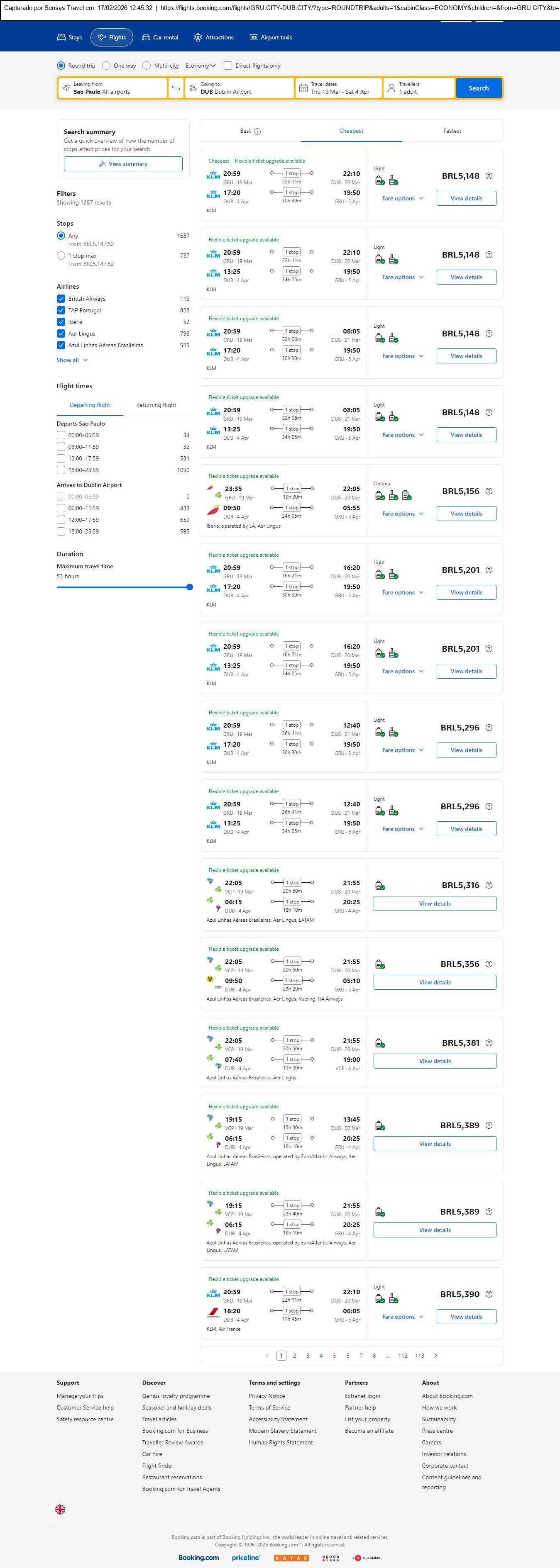Click the blue Search button
The width and height of the screenshot is (560, 1568).
(x=478, y=88)
